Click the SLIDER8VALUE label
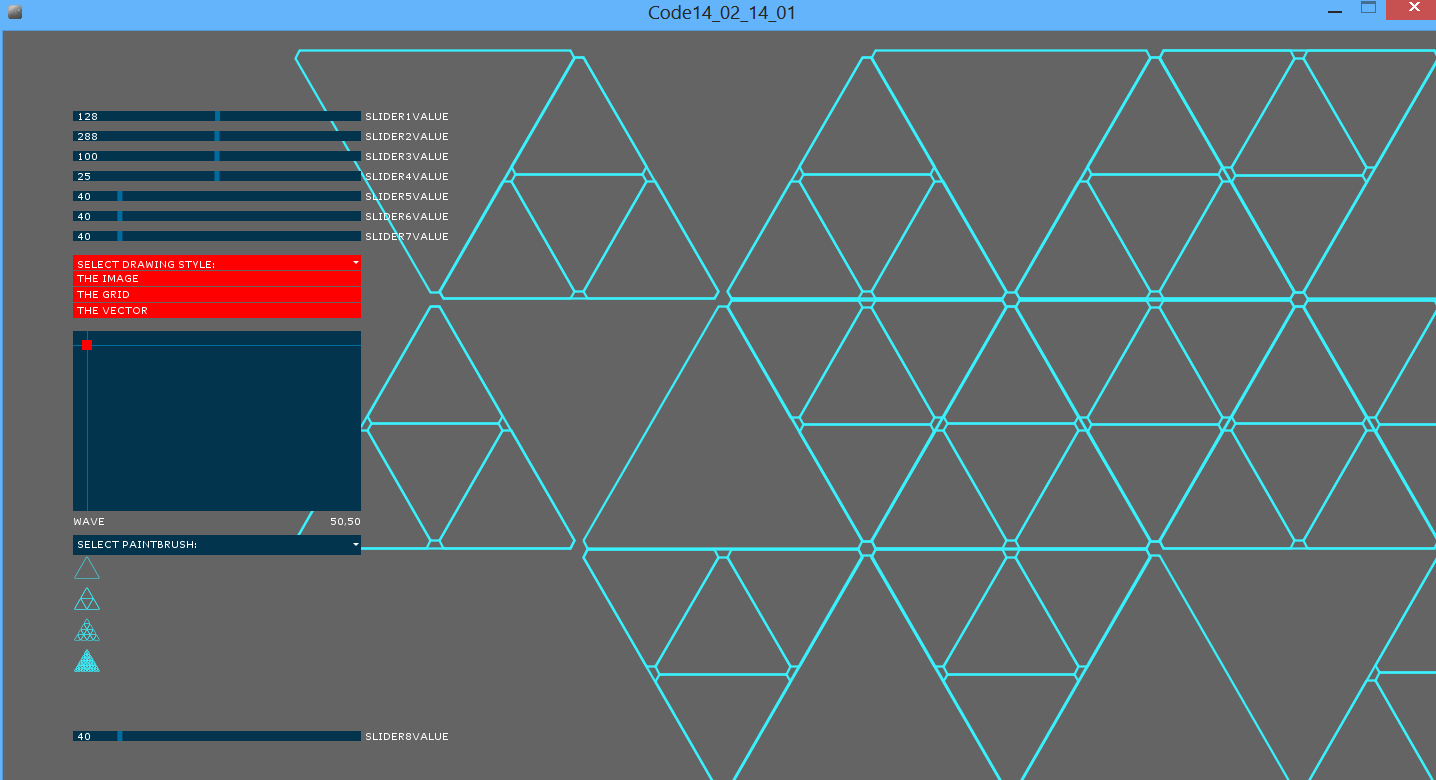The height and width of the screenshot is (780, 1436). point(407,737)
